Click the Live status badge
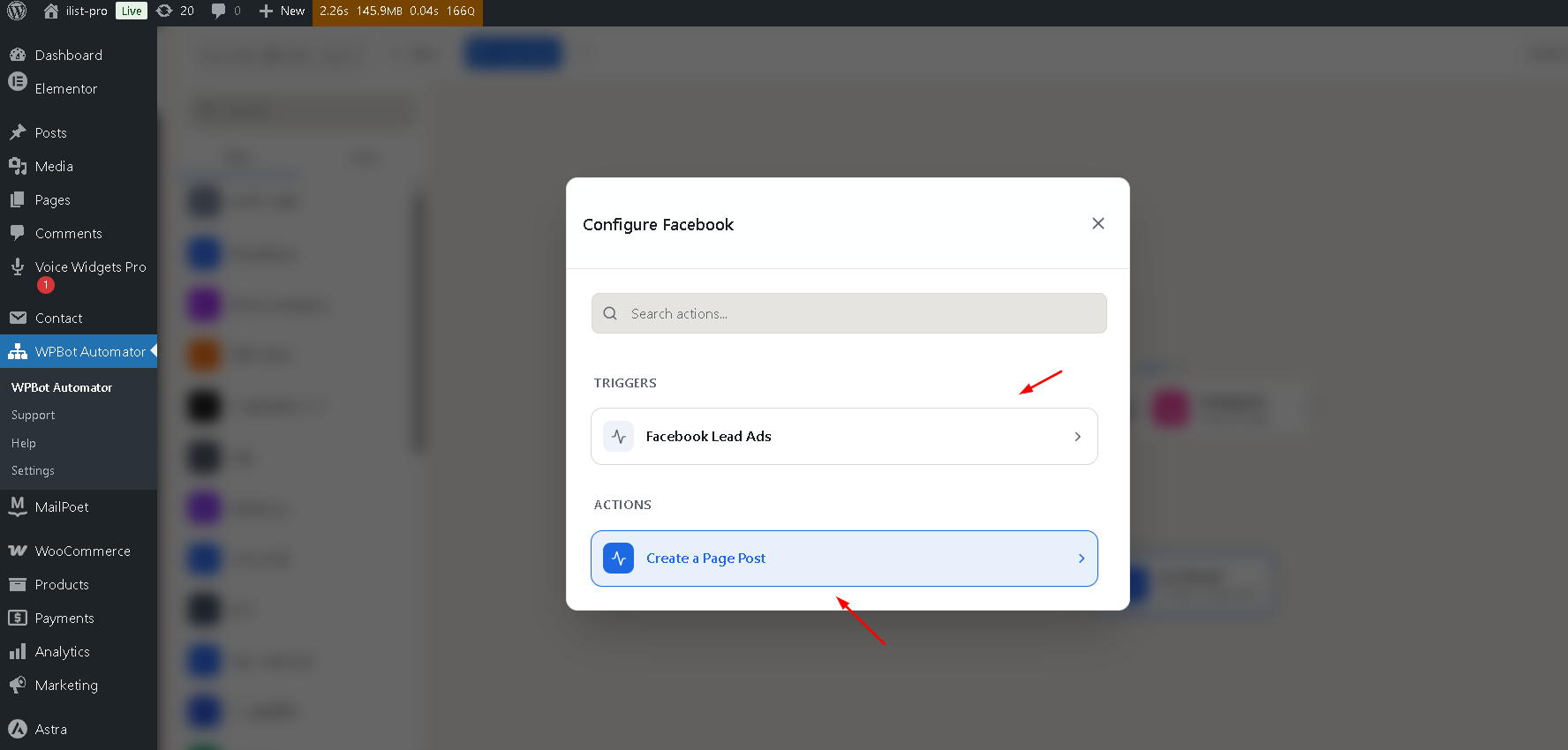 click(132, 11)
